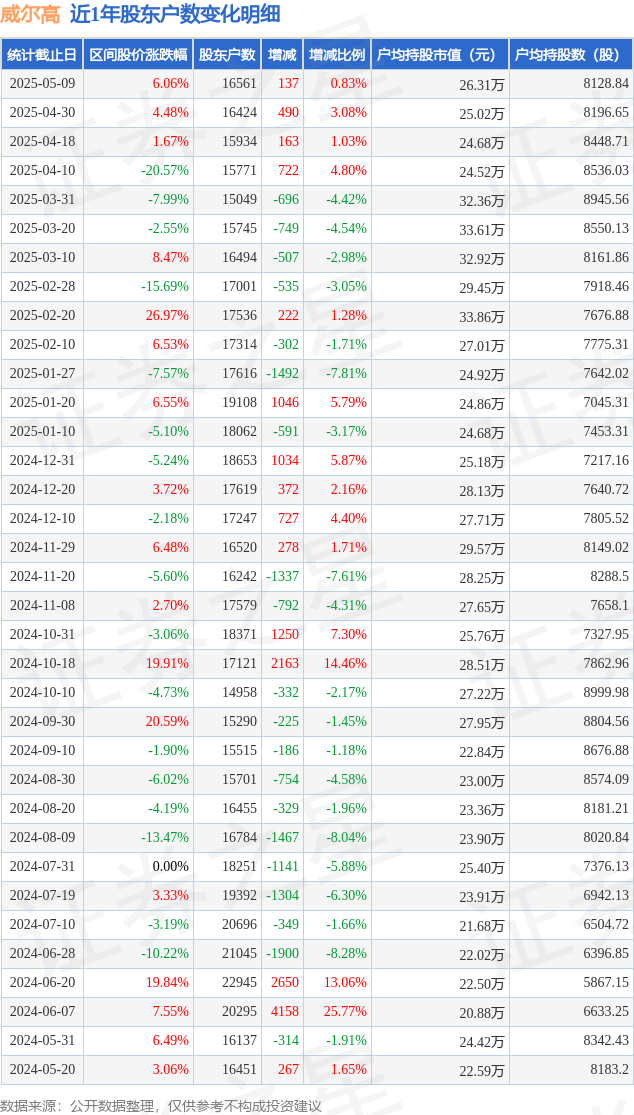The image size is (634, 1115).
Task: Select the 股东户数 column header
Action: (227, 54)
